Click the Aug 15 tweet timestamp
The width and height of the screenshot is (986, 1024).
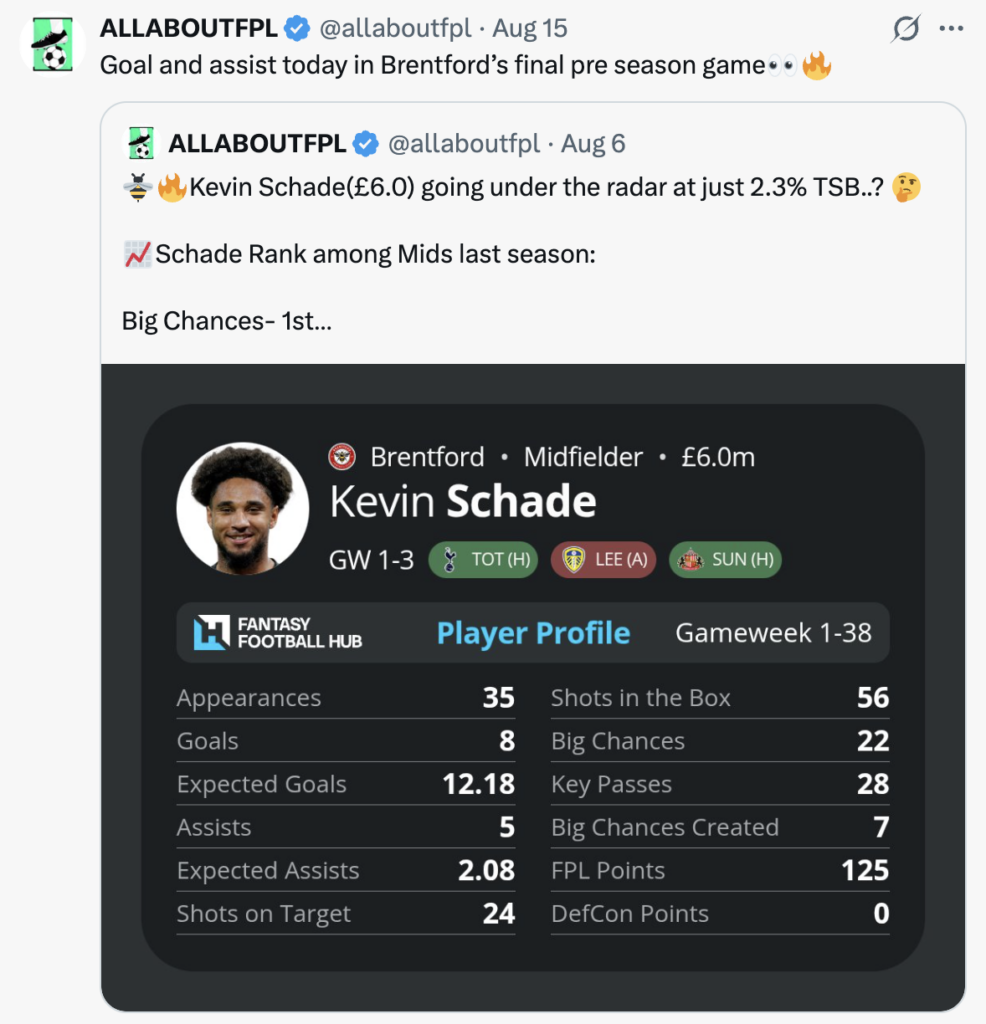pyautogui.click(x=530, y=28)
